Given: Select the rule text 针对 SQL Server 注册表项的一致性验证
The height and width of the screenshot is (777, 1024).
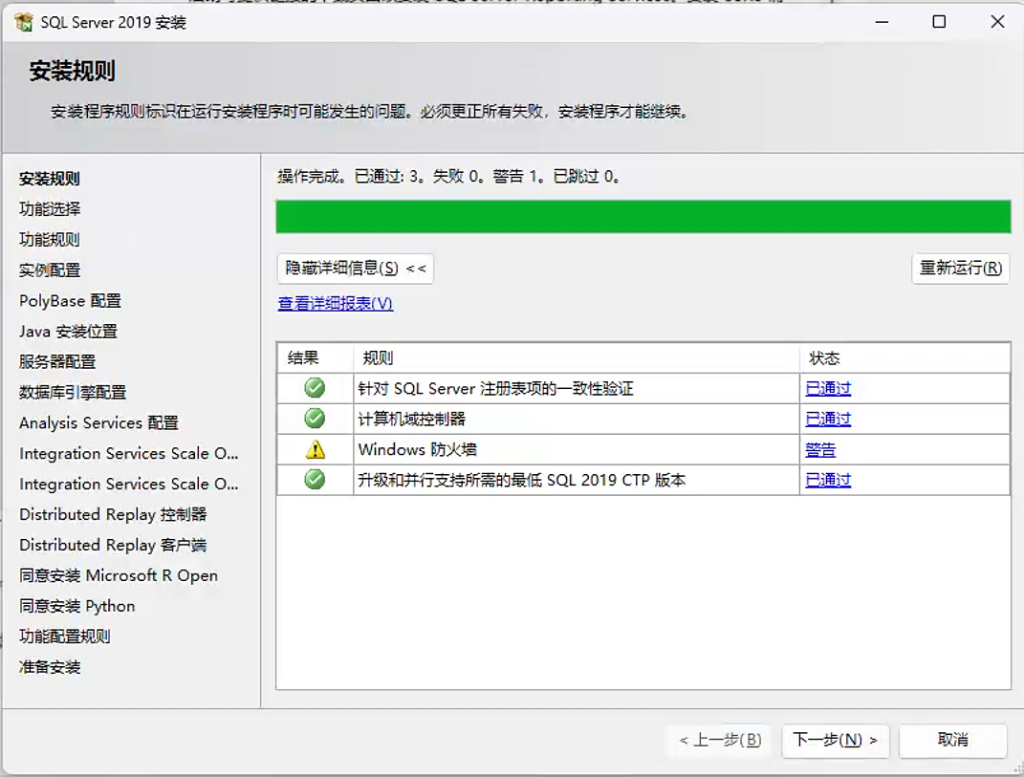Looking at the screenshot, I should click(x=496, y=388).
